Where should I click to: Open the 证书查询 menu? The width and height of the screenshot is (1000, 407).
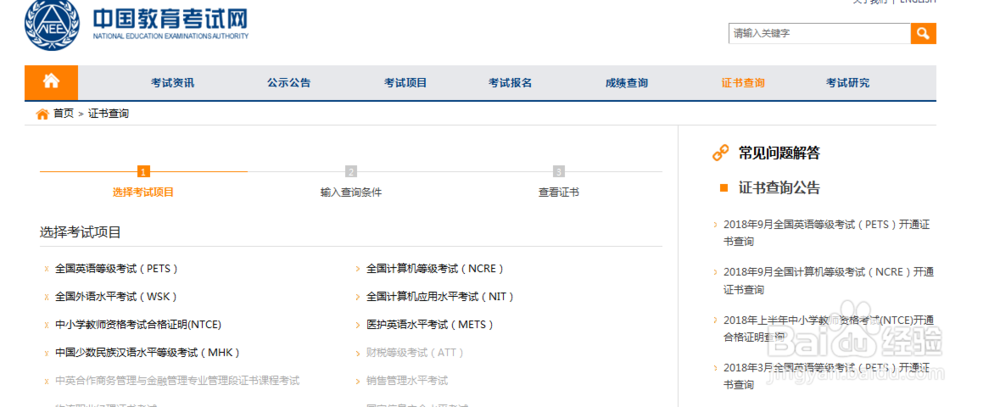pyautogui.click(x=743, y=83)
